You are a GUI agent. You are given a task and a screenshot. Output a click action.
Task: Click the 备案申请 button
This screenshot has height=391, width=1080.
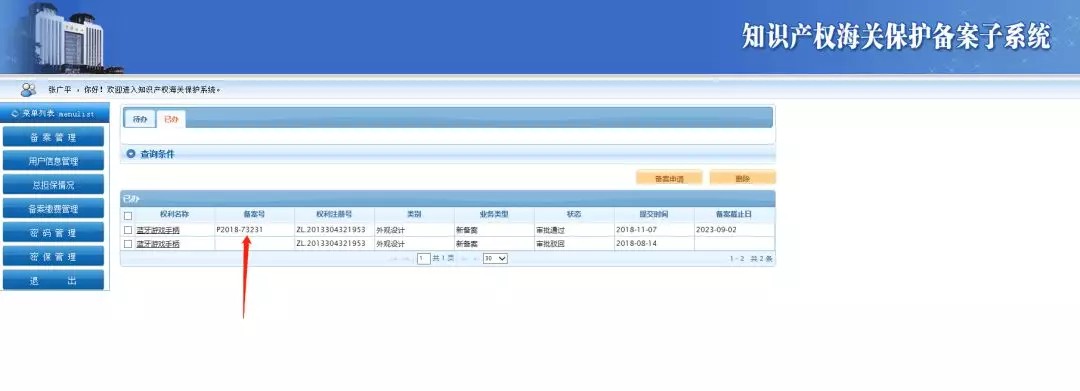(x=669, y=178)
